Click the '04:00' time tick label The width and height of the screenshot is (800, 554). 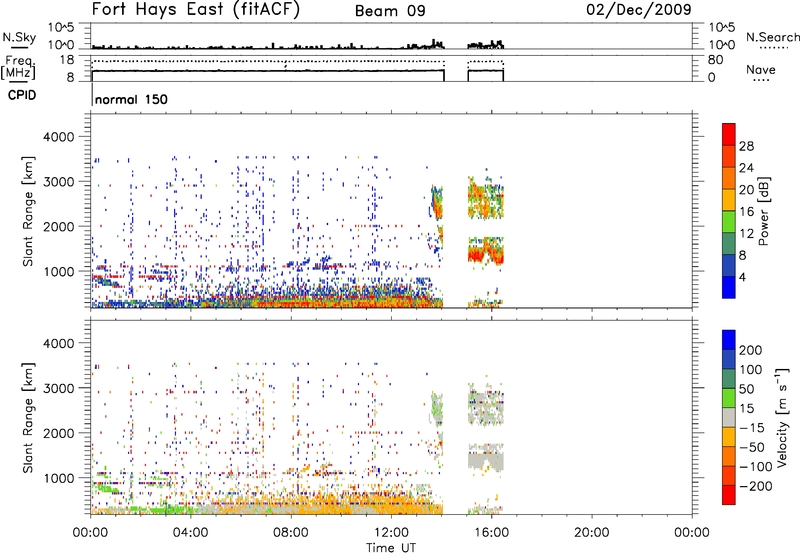click(190, 533)
